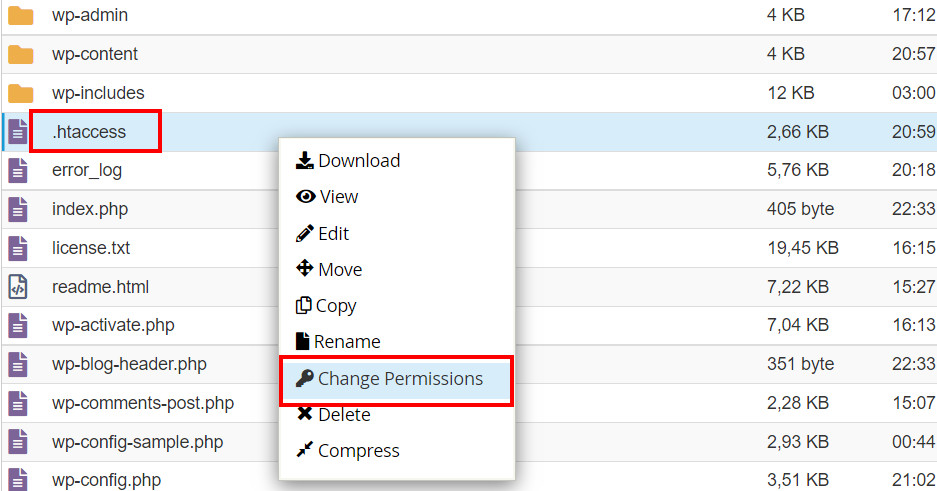Viewport: 937px width, 491px height.
Task: Click the readme.html code file icon
Action: point(18,287)
